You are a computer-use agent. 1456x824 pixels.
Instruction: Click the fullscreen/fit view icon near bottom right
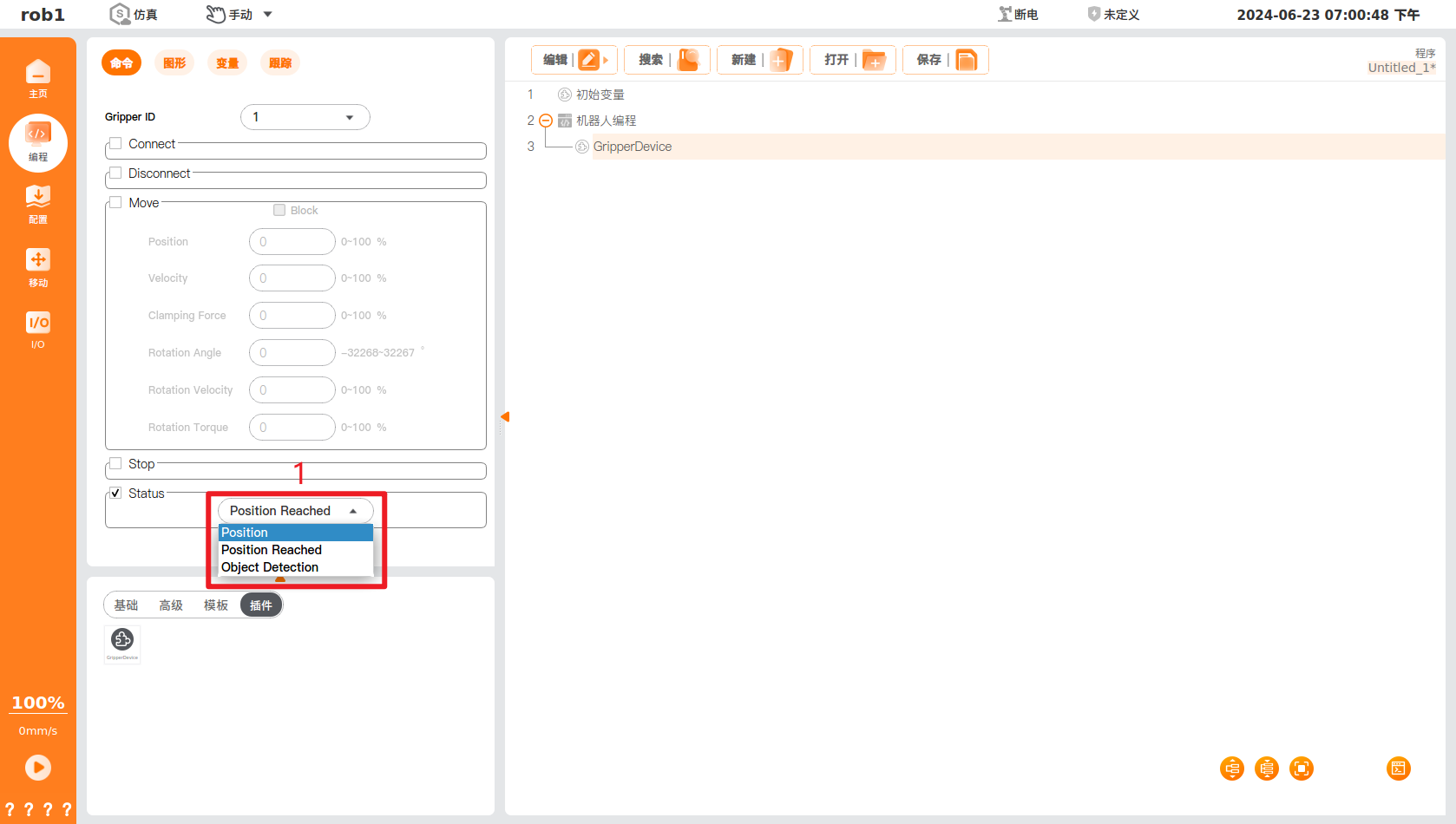pos(1301,768)
